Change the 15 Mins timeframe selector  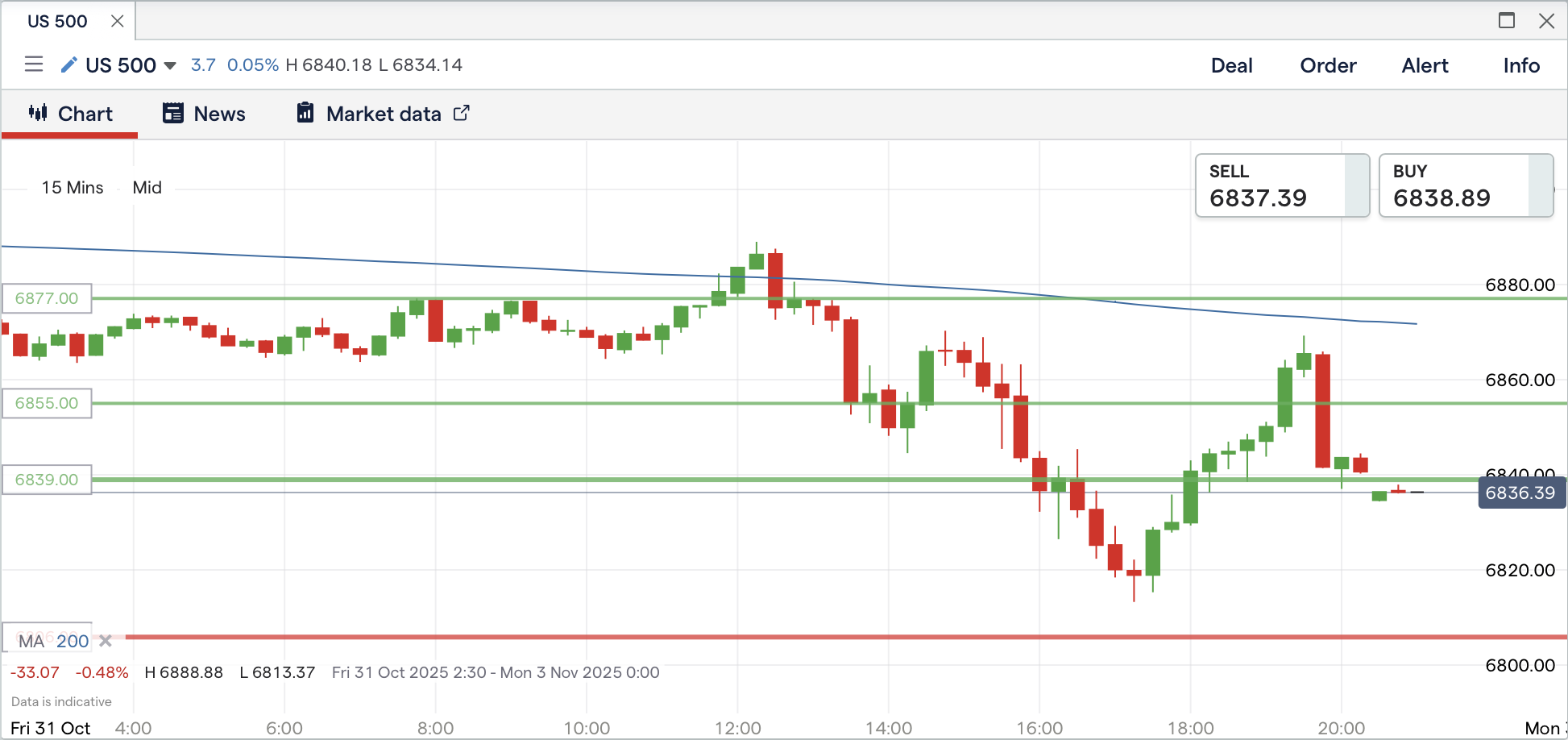tap(73, 188)
